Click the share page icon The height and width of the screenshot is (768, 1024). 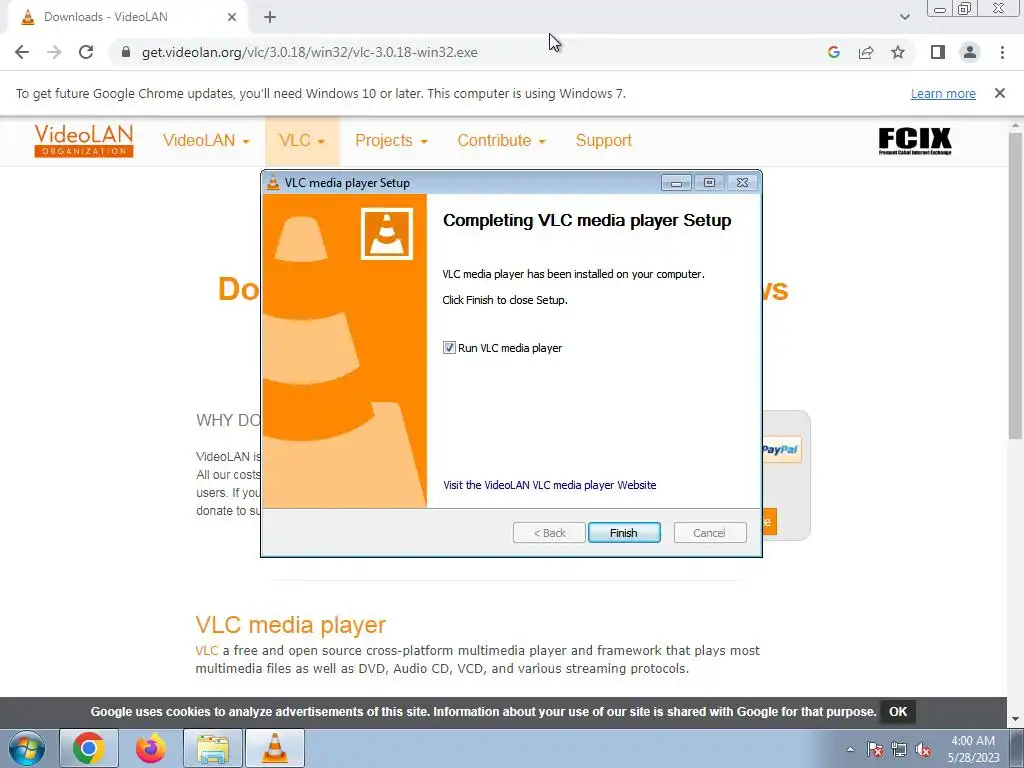point(866,52)
